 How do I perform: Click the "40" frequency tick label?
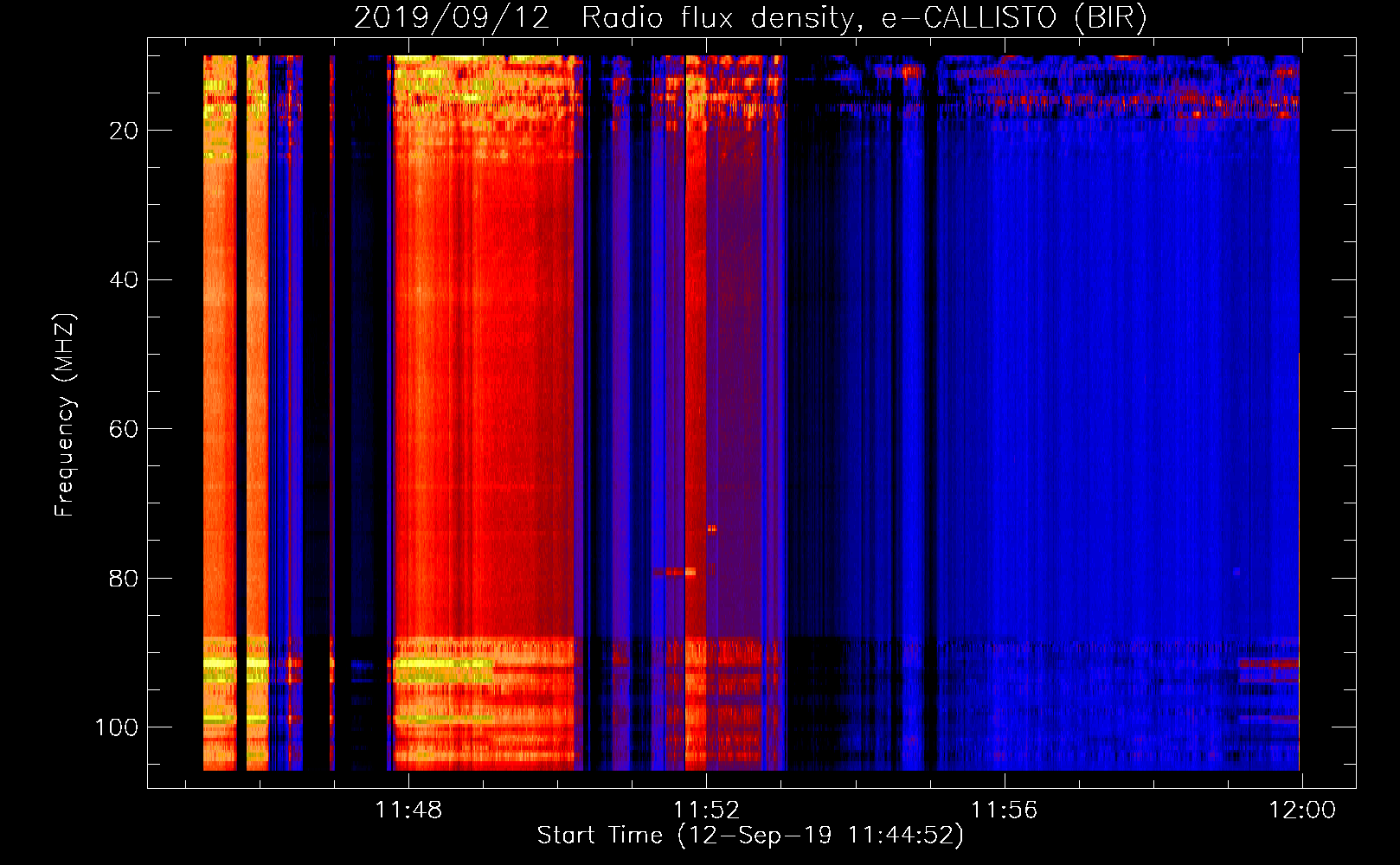click(124, 280)
